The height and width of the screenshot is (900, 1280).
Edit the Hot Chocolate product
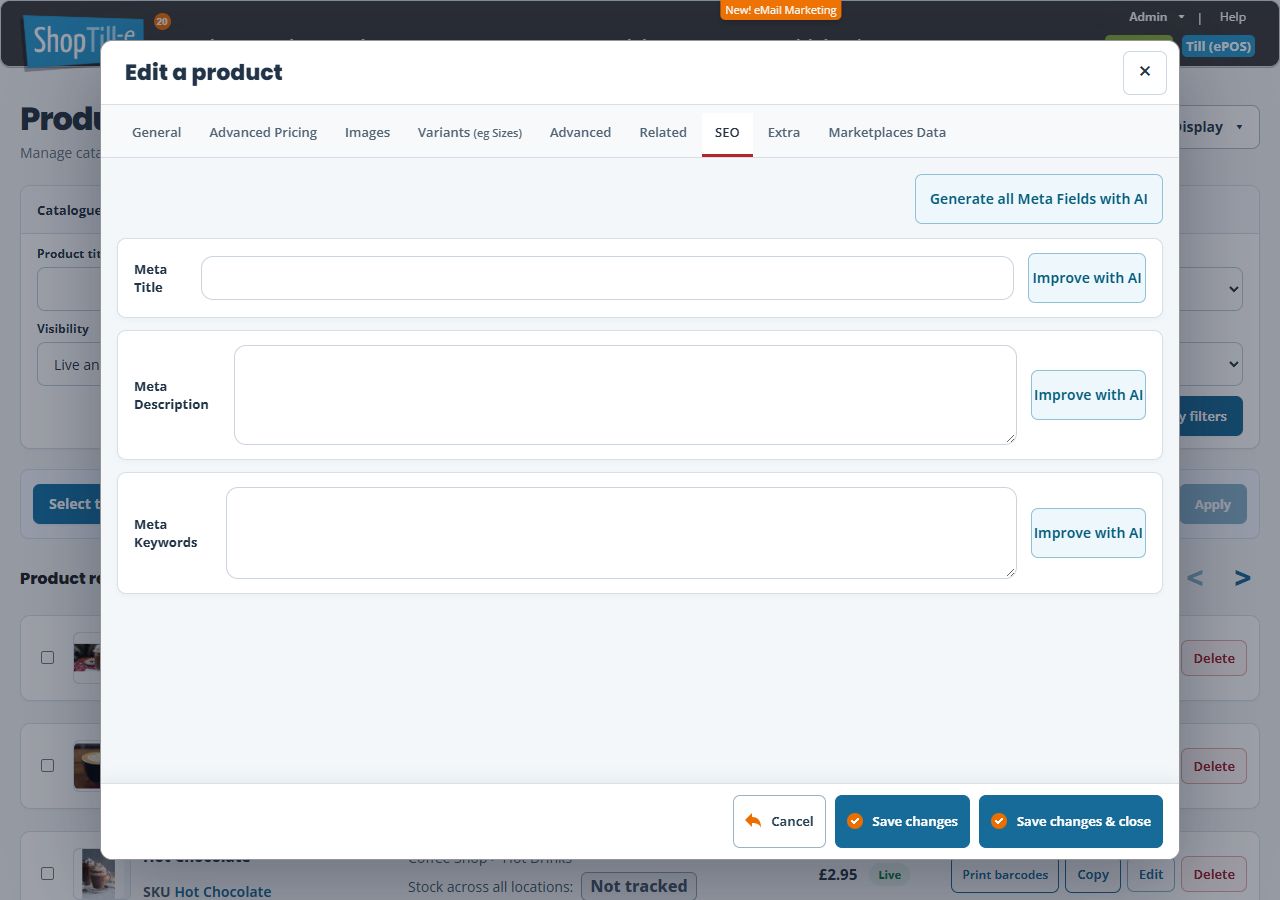pos(1151,874)
